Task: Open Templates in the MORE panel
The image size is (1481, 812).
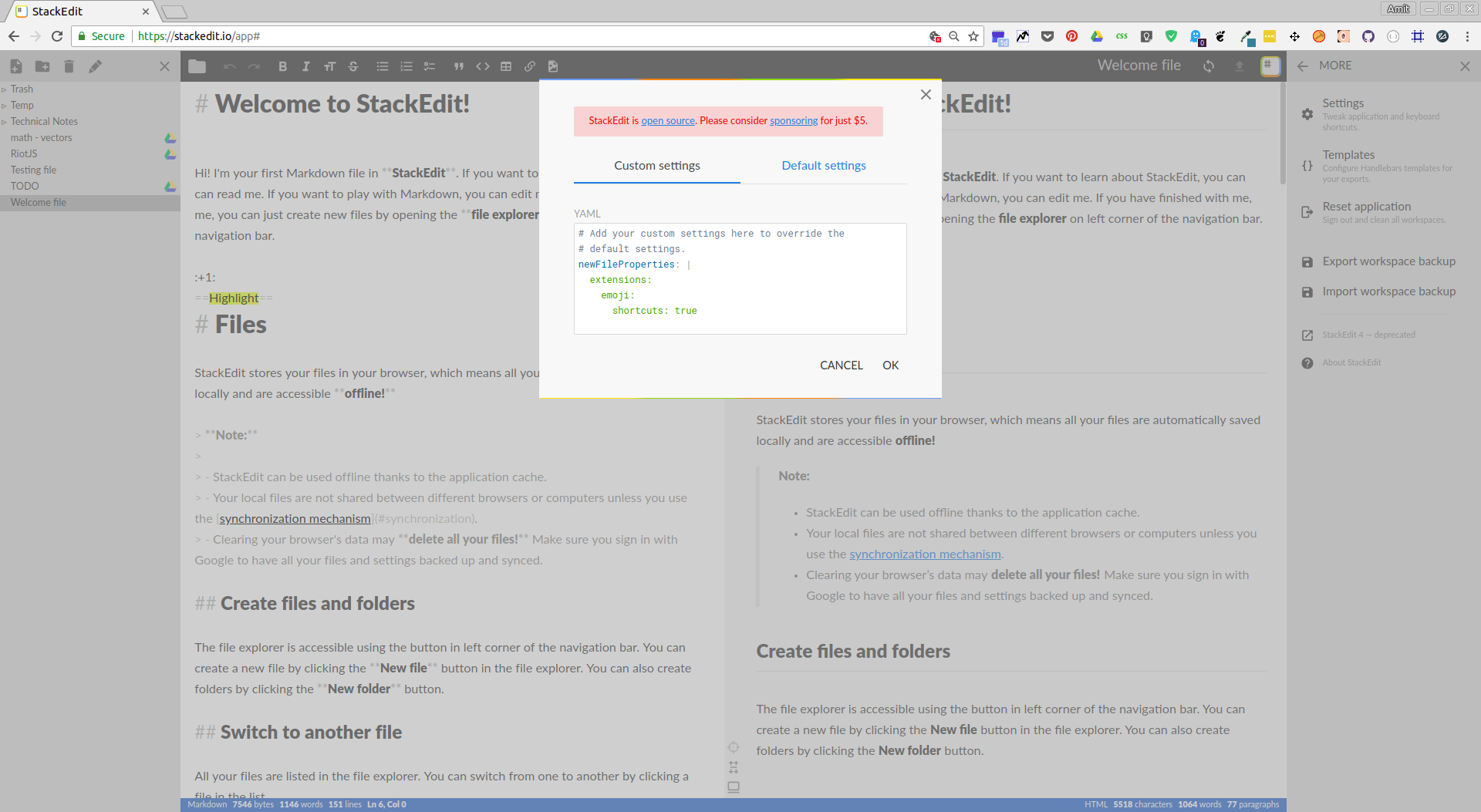Action: 1381,166
